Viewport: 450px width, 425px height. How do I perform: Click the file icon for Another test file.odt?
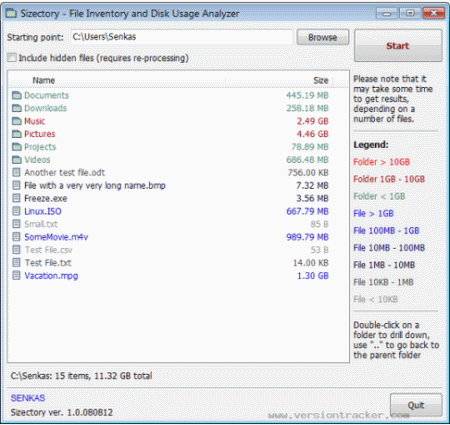(x=16, y=172)
